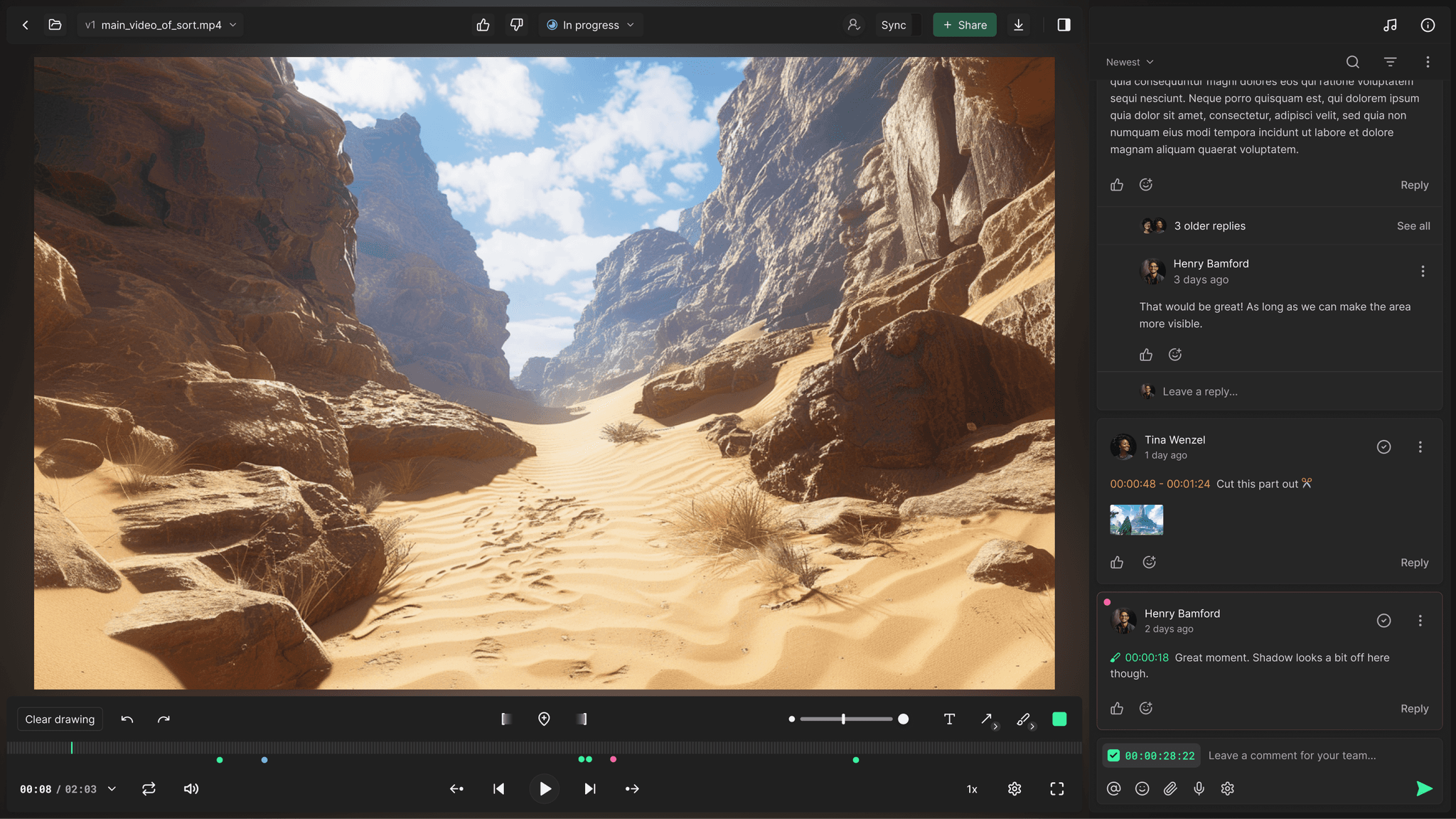Reply to Henry Bamford's shadow comment
Image resolution: width=1456 pixels, height=819 pixels.
coord(1414,709)
